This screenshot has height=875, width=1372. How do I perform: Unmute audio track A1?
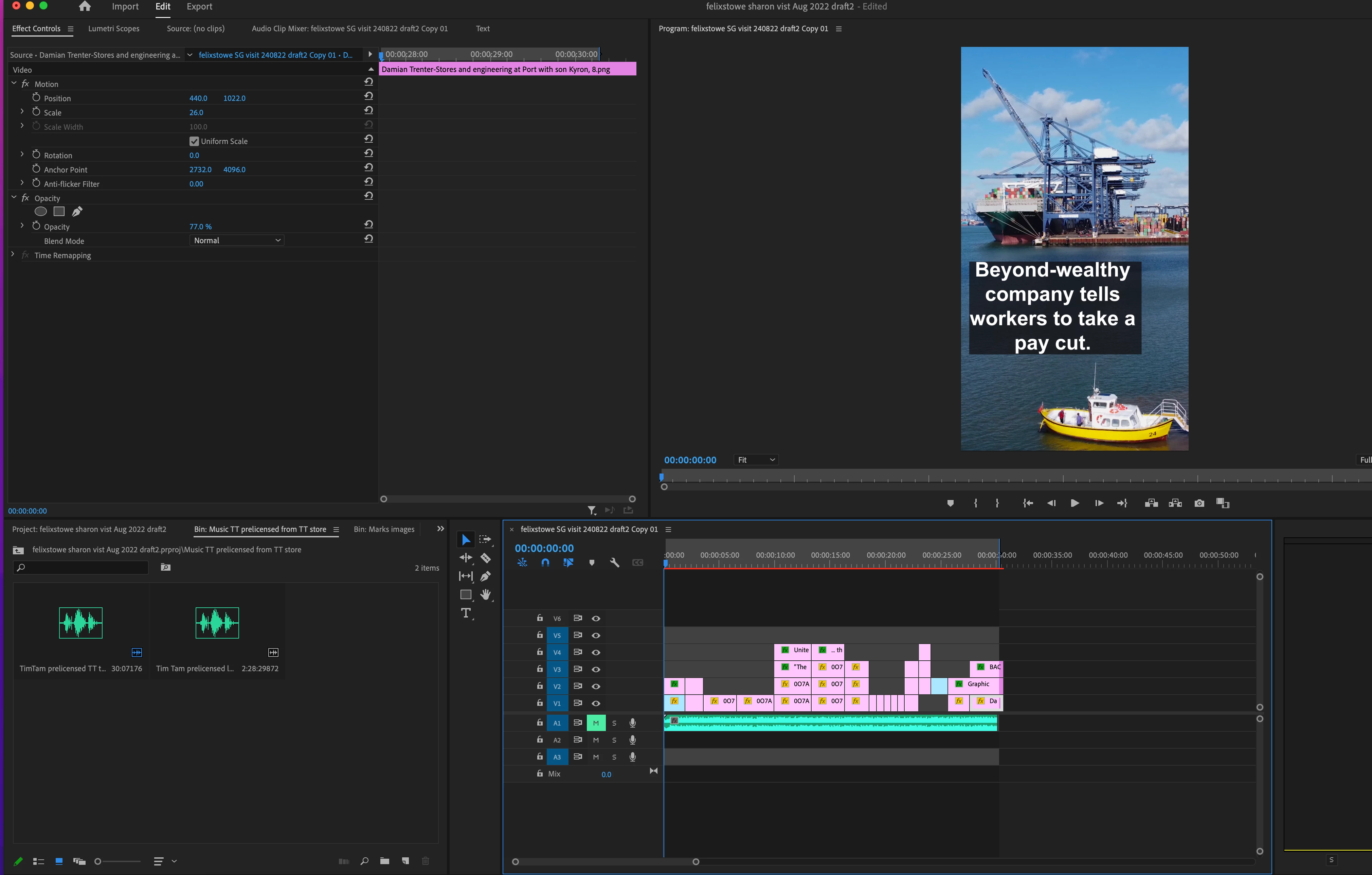[x=596, y=723]
